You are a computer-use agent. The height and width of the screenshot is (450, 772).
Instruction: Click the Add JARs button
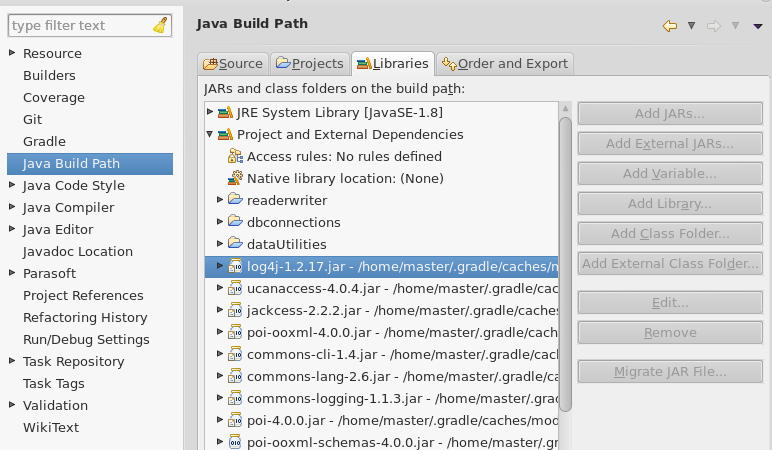[670, 114]
